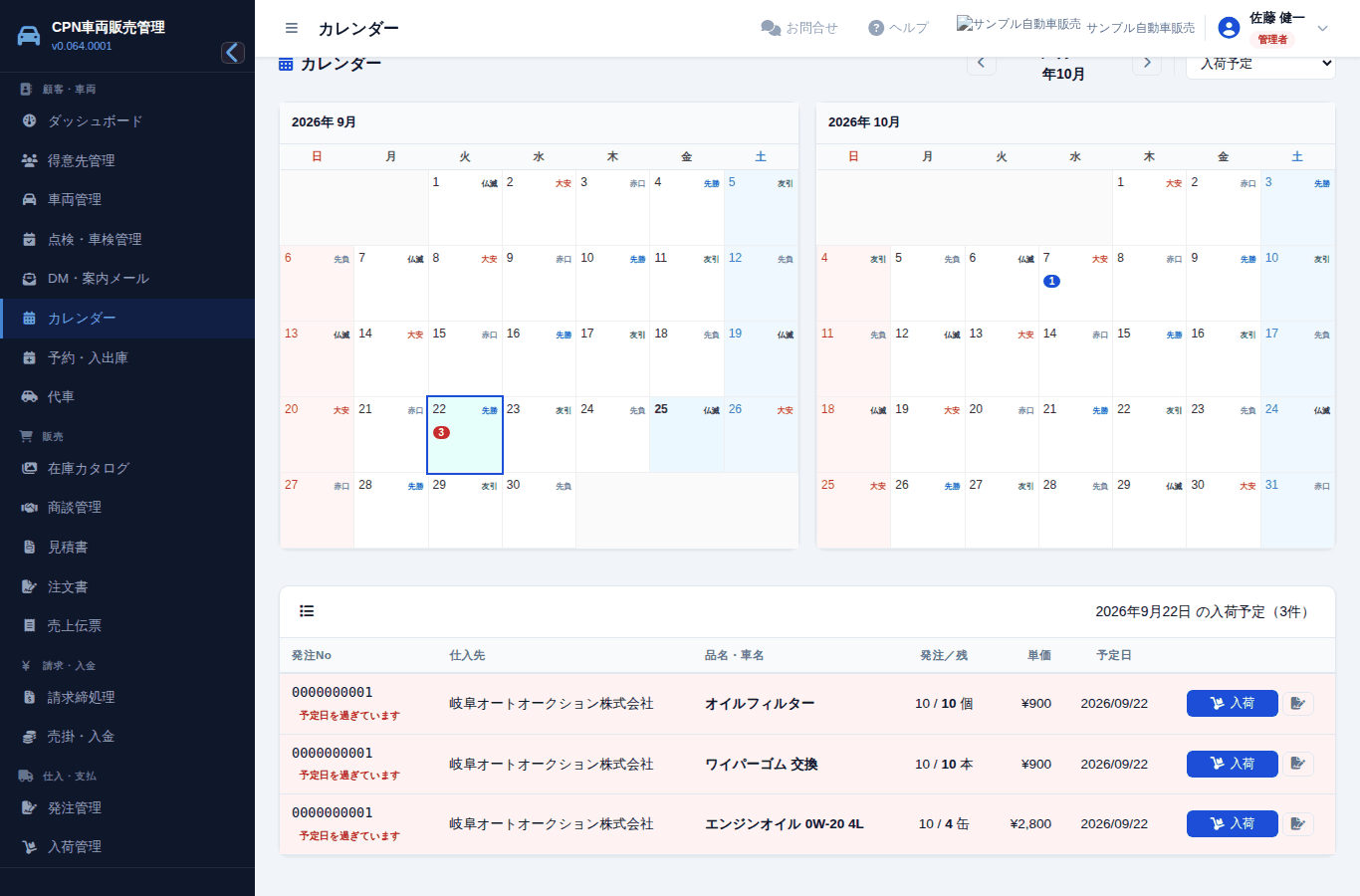
Task: Click 入荷 button for ワイパーゴム 交換
Action: [x=1232, y=764]
